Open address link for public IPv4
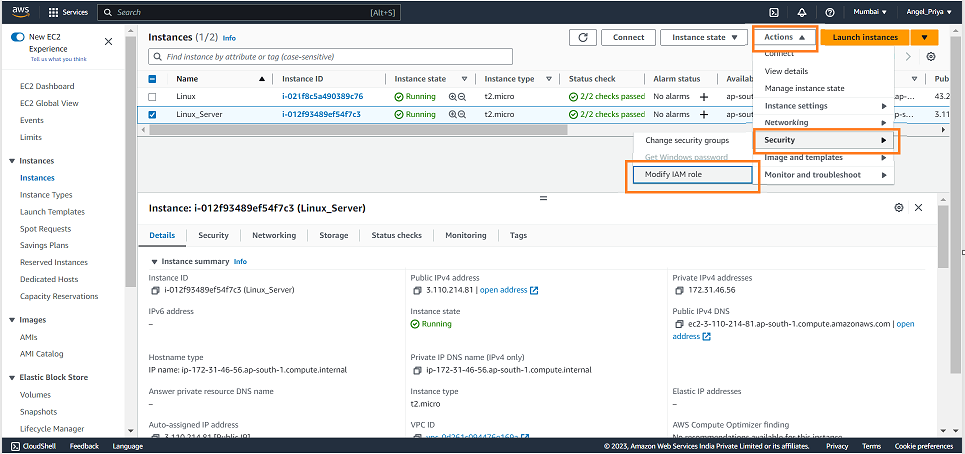Image resolution: width=965 pixels, height=454 pixels. 509,290
